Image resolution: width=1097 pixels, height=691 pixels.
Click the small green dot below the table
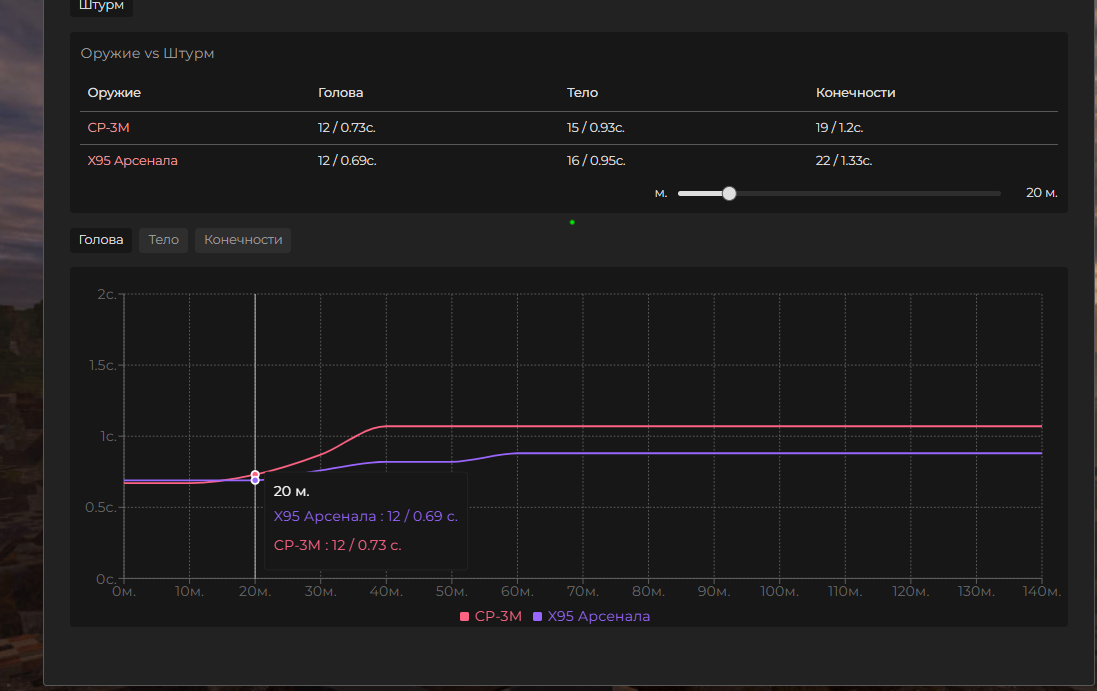(x=572, y=222)
